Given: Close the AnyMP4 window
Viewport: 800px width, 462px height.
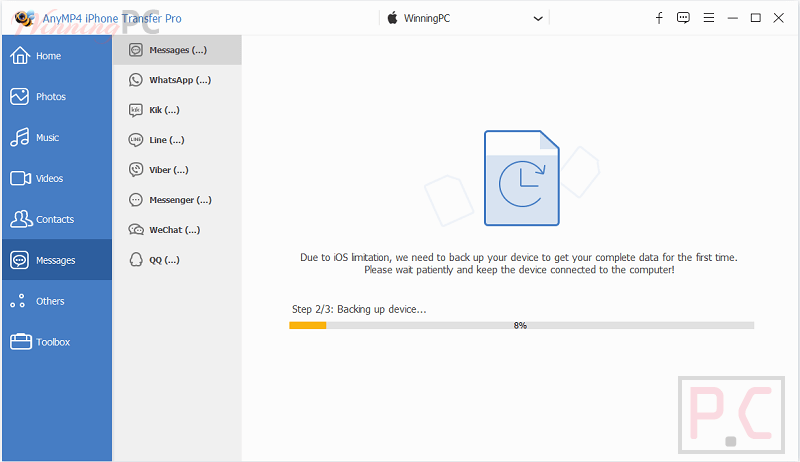Looking at the screenshot, I should click(779, 18).
